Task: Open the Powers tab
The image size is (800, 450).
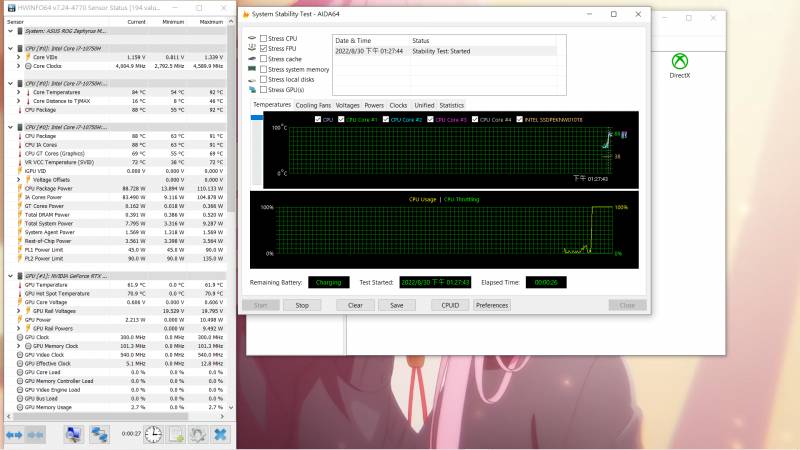Action: 374,105
